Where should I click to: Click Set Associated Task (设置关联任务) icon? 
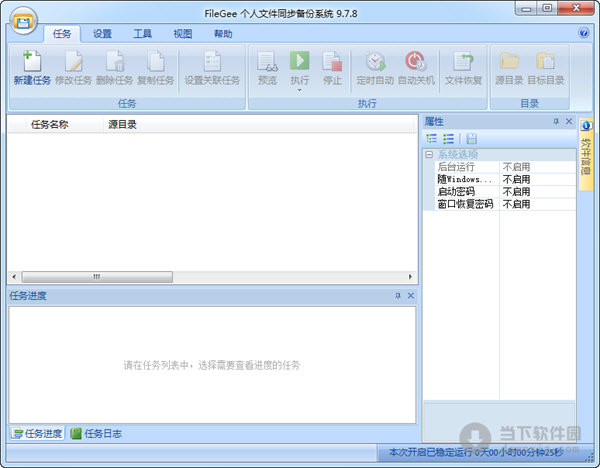(x=212, y=61)
